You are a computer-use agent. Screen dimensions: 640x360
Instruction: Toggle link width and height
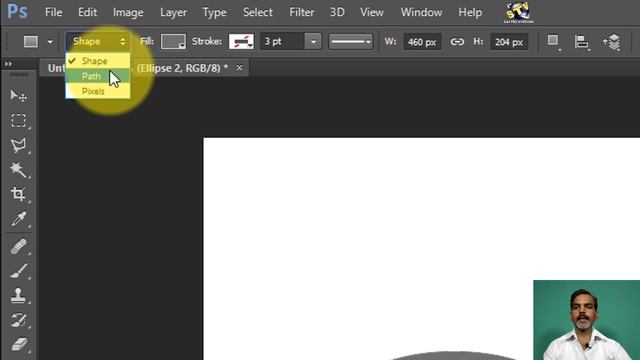[457, 42]
